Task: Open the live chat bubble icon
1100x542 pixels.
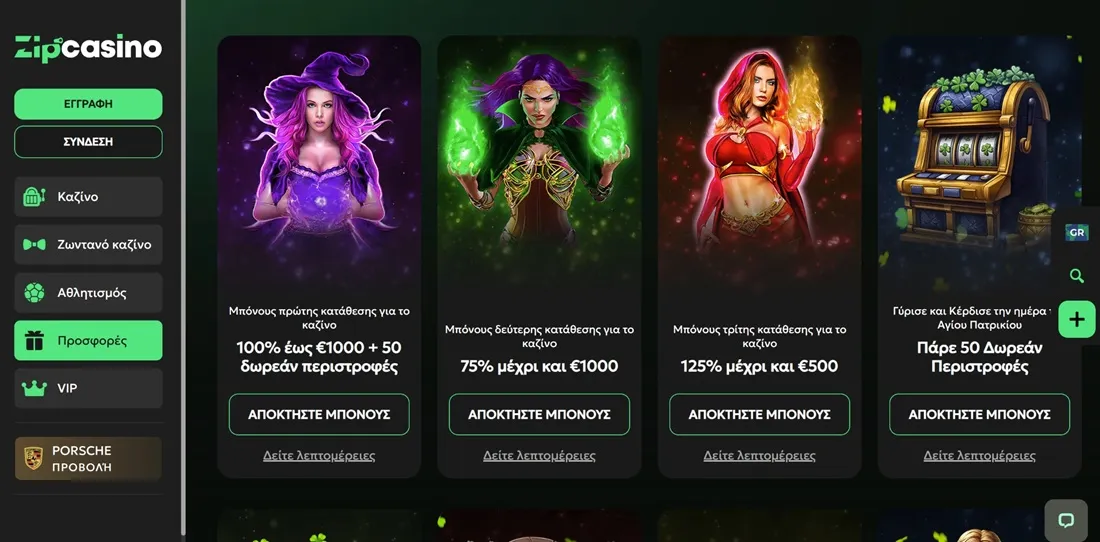Action: (1066, 520)
